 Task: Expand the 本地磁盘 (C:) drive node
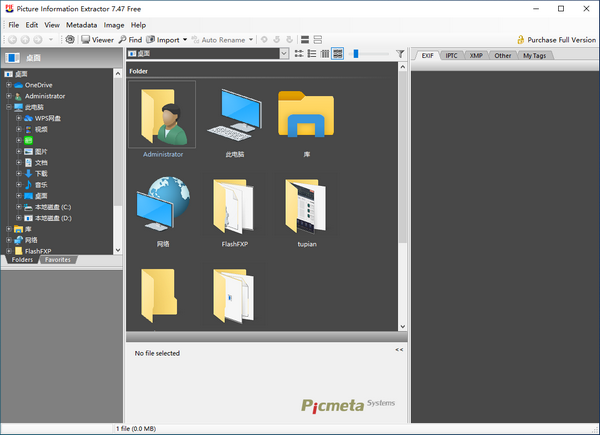18,207
